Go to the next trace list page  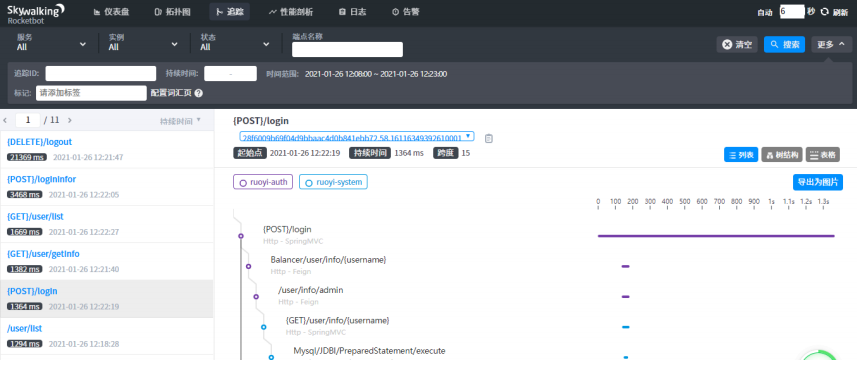click(69, 120)
